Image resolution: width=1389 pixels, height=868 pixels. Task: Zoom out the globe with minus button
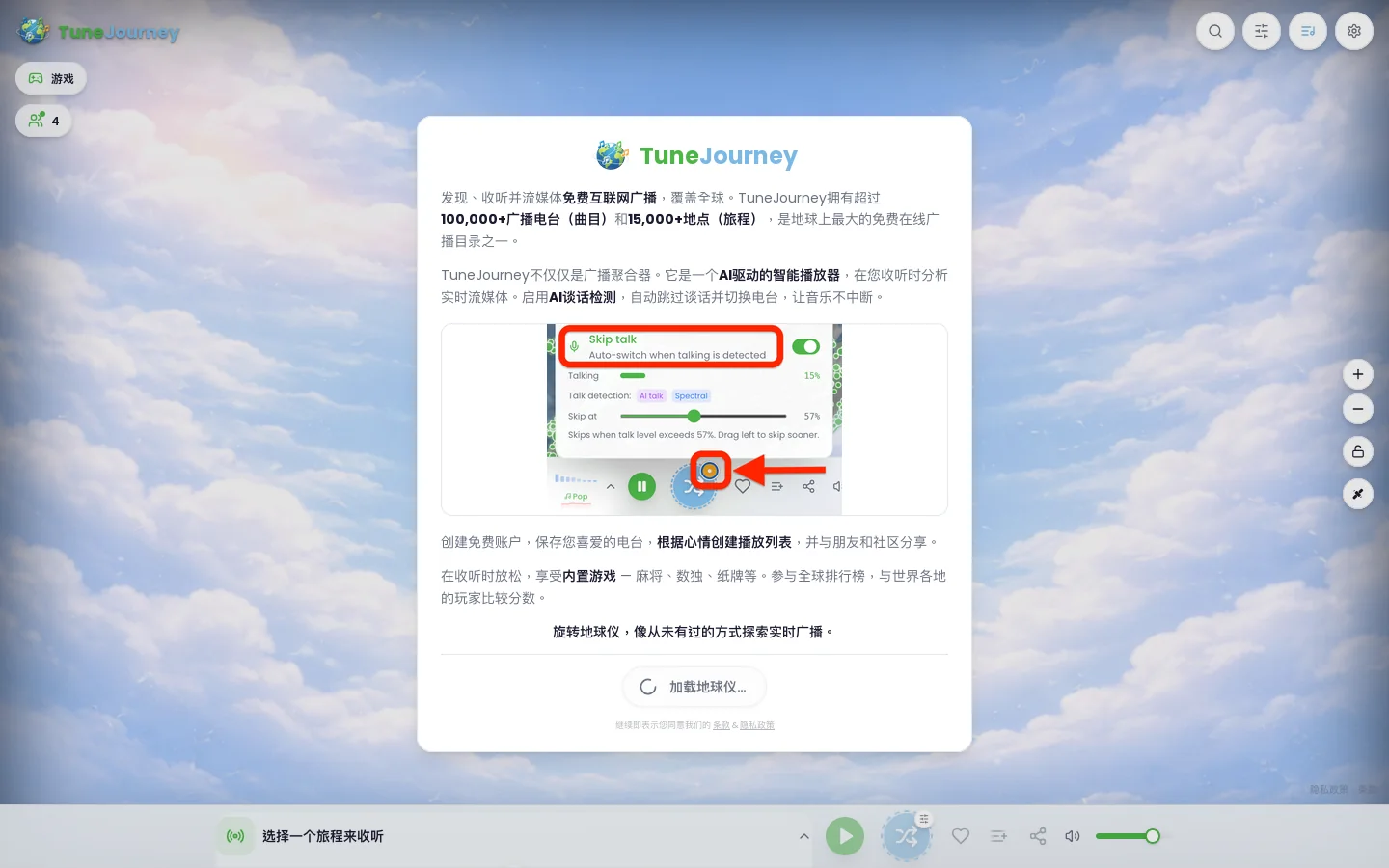pos(1358,409)
